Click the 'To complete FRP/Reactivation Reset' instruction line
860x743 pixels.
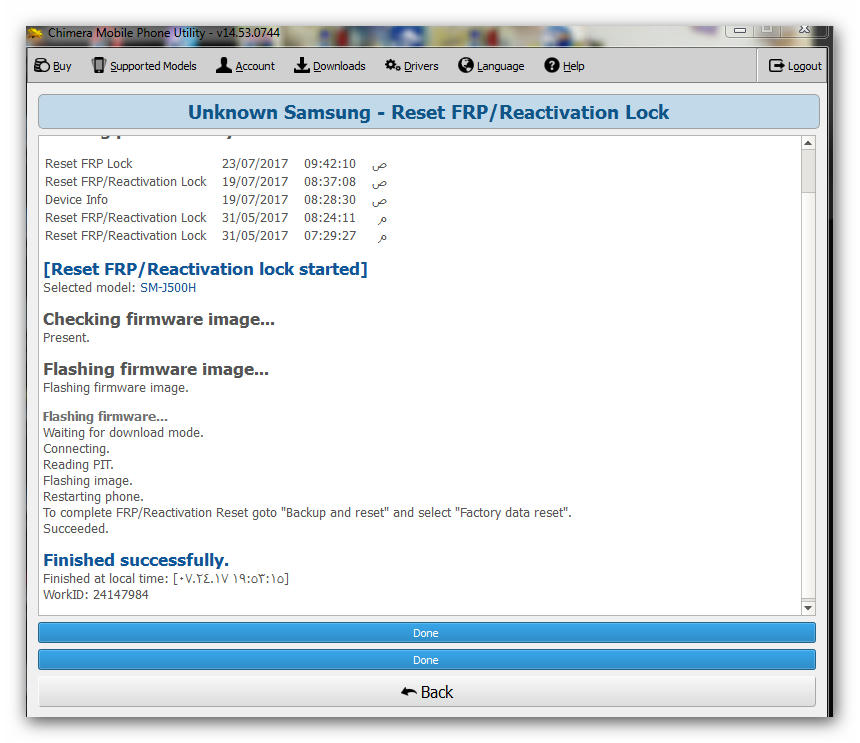pyautogui.click(x=307, y=513)
